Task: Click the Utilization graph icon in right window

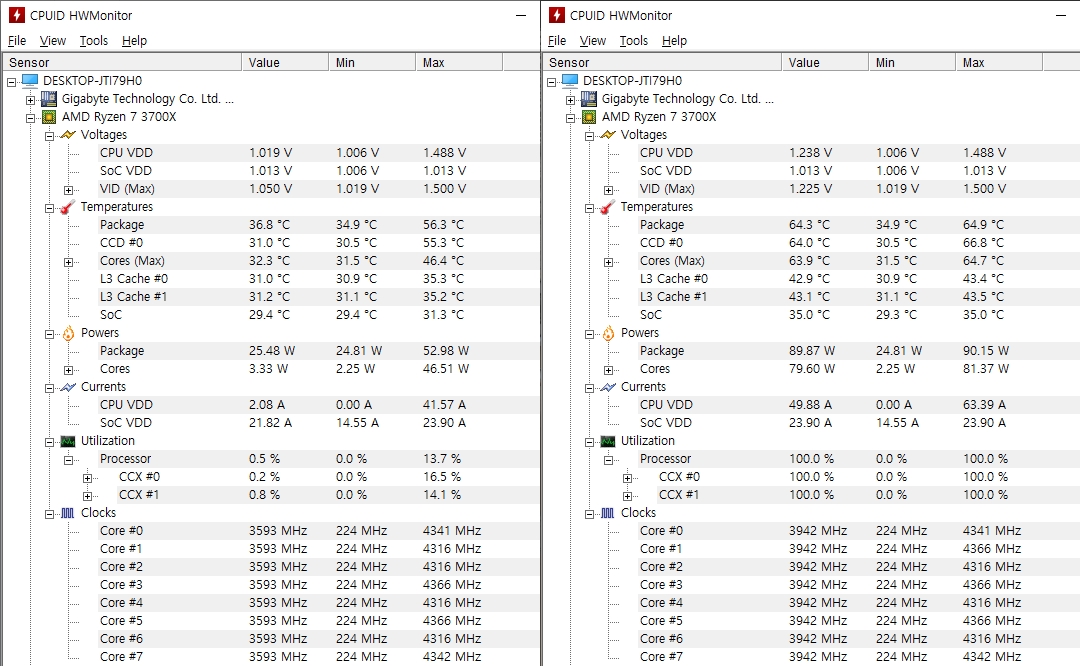Action: (608, 441)
